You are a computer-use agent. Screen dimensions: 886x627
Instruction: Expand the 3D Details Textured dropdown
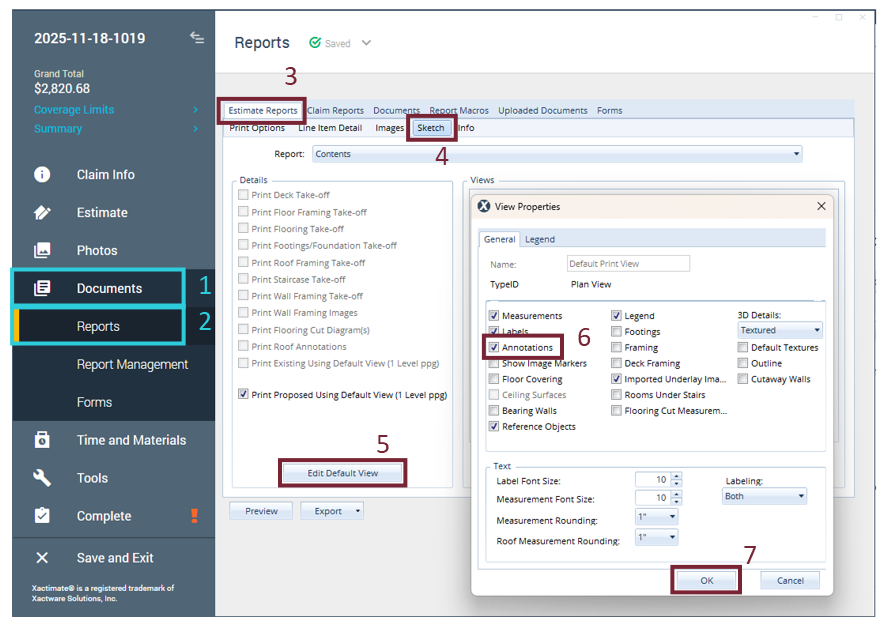pos(780,330)
